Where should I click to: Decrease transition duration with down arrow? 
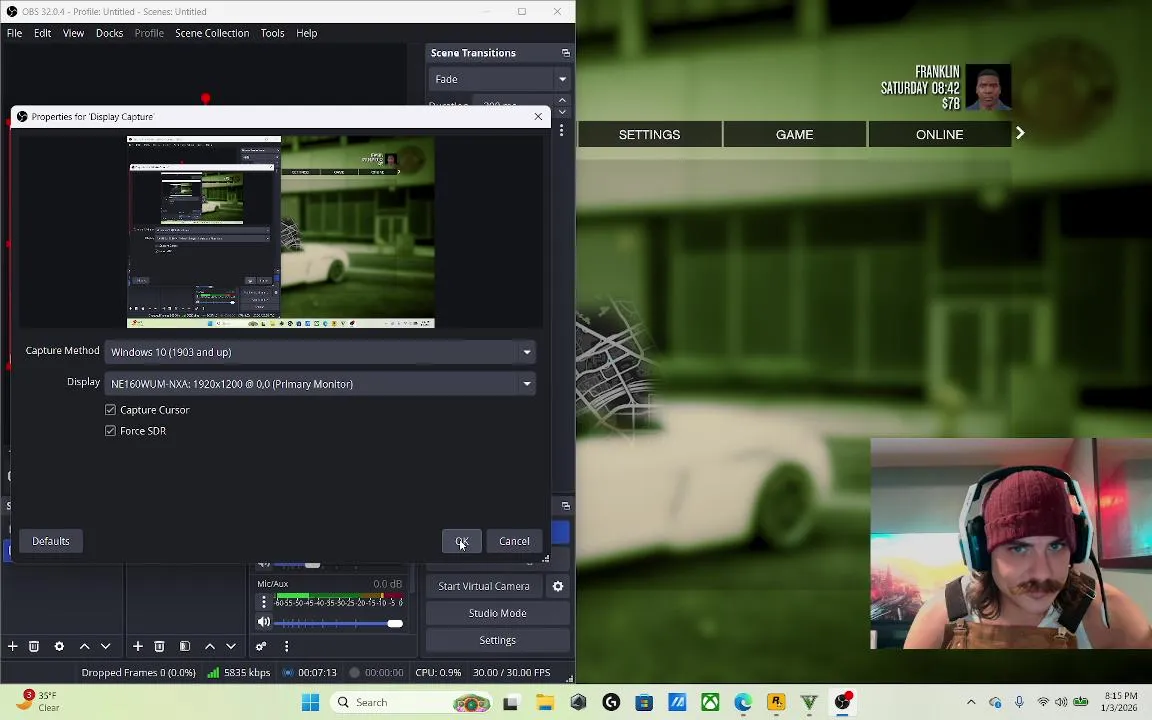point(562,112)
